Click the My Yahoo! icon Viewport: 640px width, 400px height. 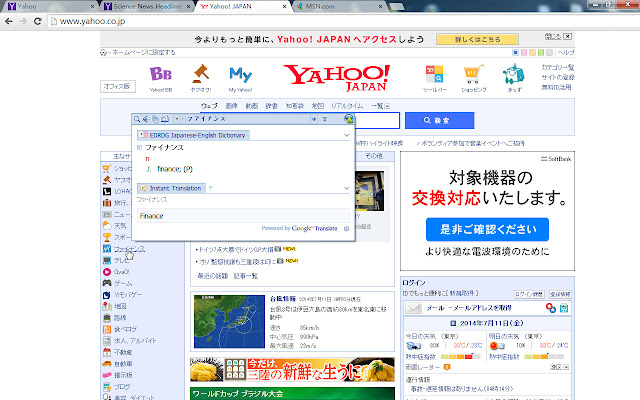240,76
